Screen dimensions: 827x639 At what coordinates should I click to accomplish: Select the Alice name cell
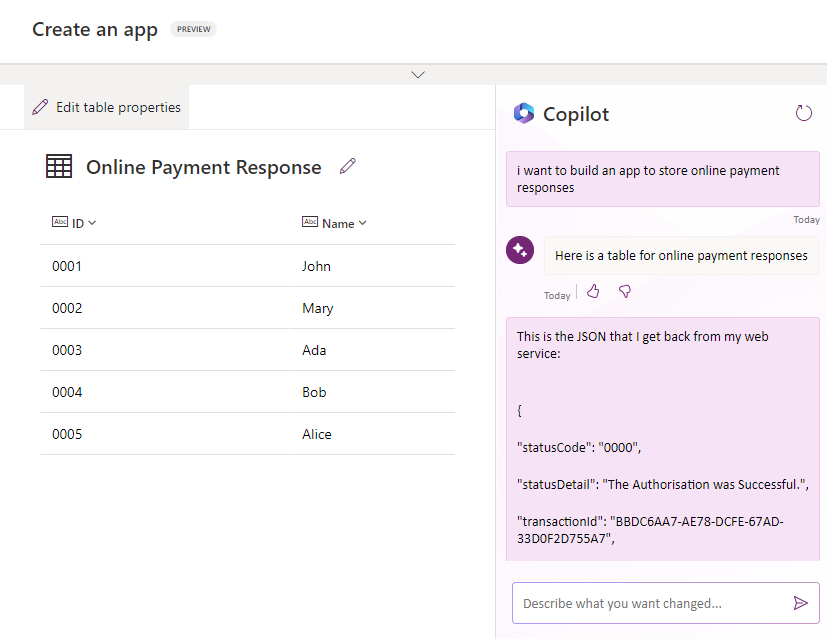click(x=372, y=434)
